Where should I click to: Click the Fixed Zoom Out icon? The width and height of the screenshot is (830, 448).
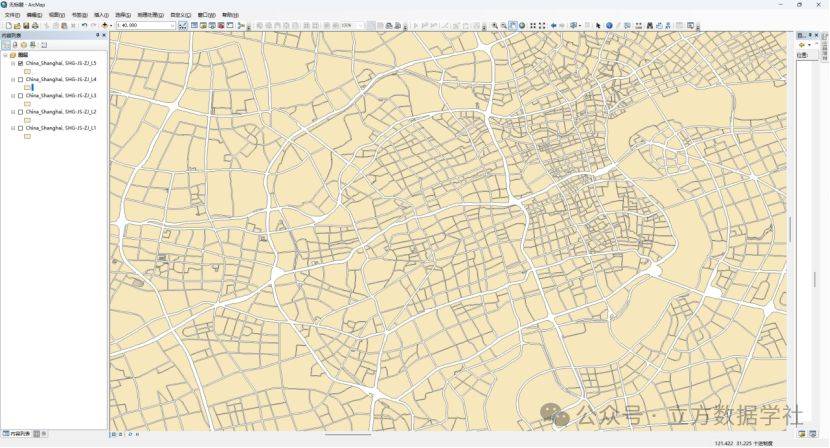542,25
